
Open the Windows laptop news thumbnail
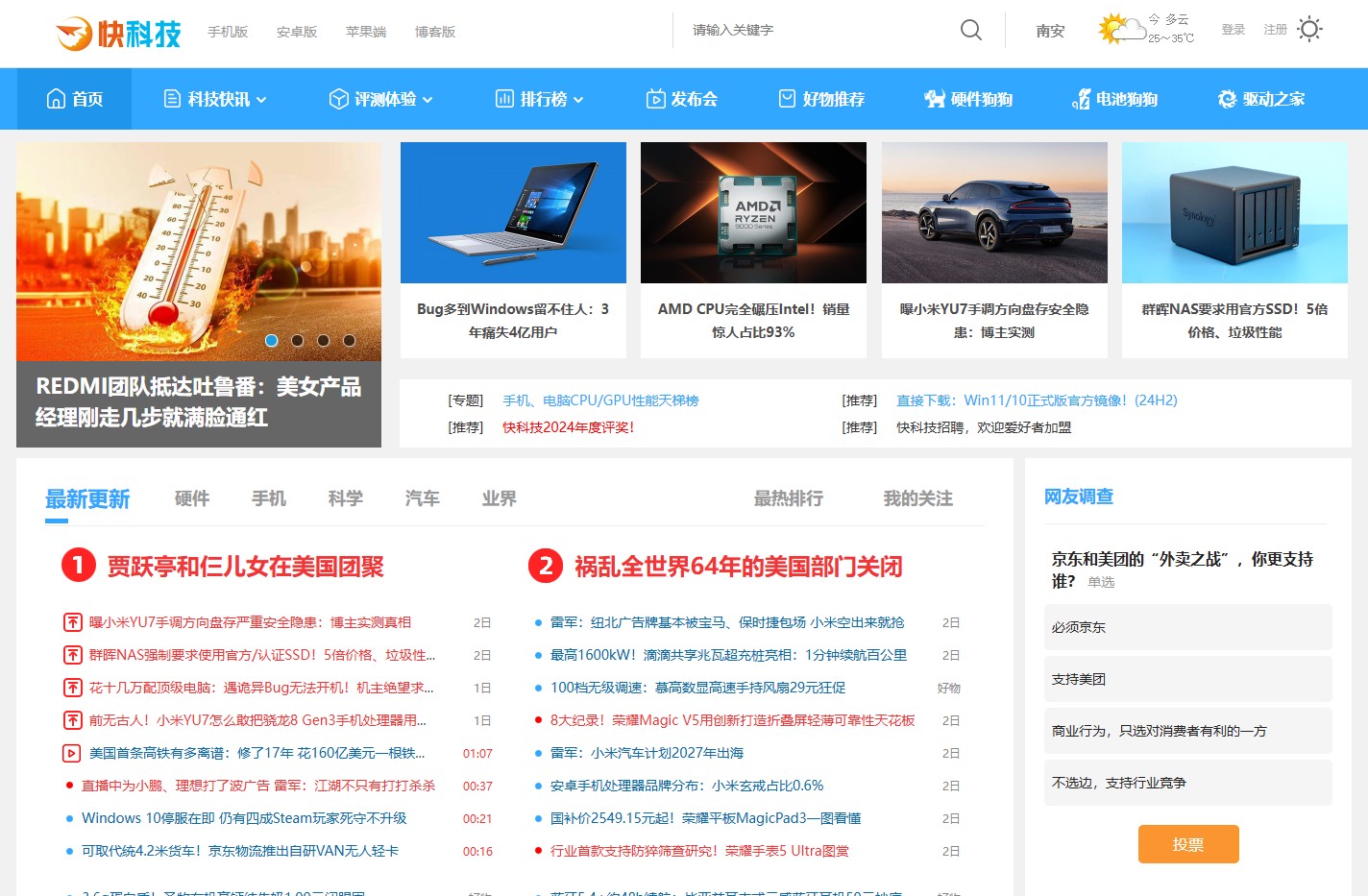(x=513, y=212)
